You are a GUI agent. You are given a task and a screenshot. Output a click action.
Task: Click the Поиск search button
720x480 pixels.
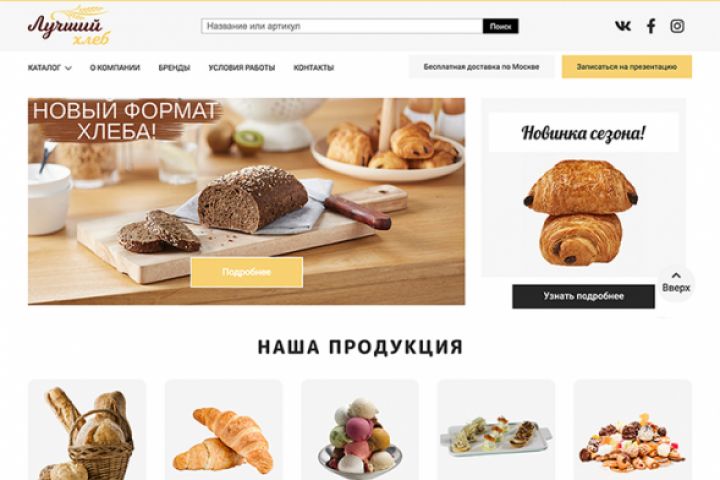pos(501,26)
